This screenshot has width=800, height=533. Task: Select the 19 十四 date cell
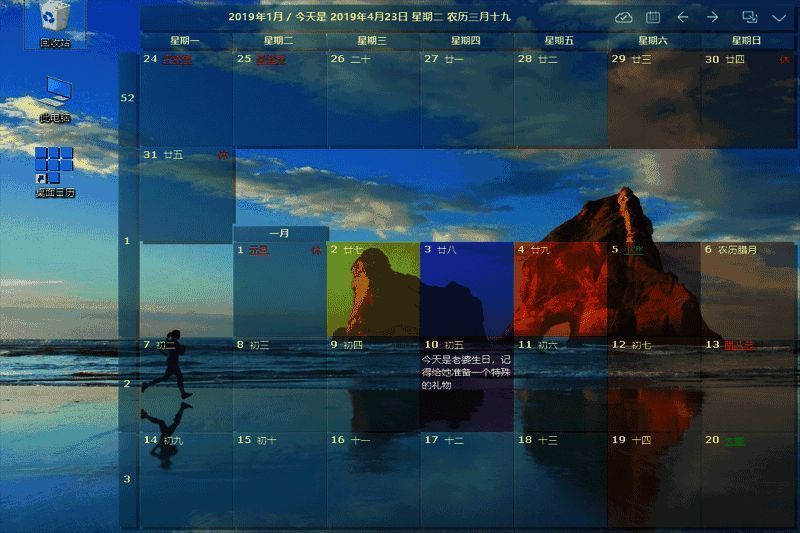(654, 479)
